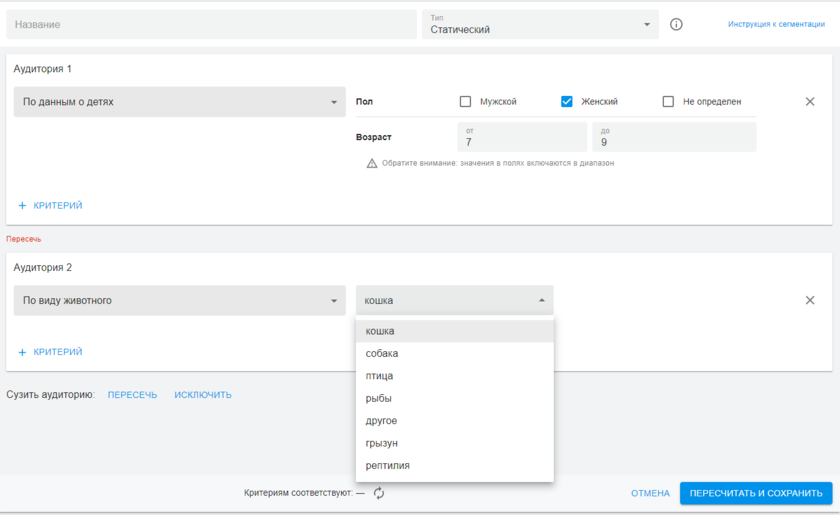This screenshot has width=840, height=515.
Task: Click the refresh icon near Критериям соответствуют
Action: (x=379, y=493)
